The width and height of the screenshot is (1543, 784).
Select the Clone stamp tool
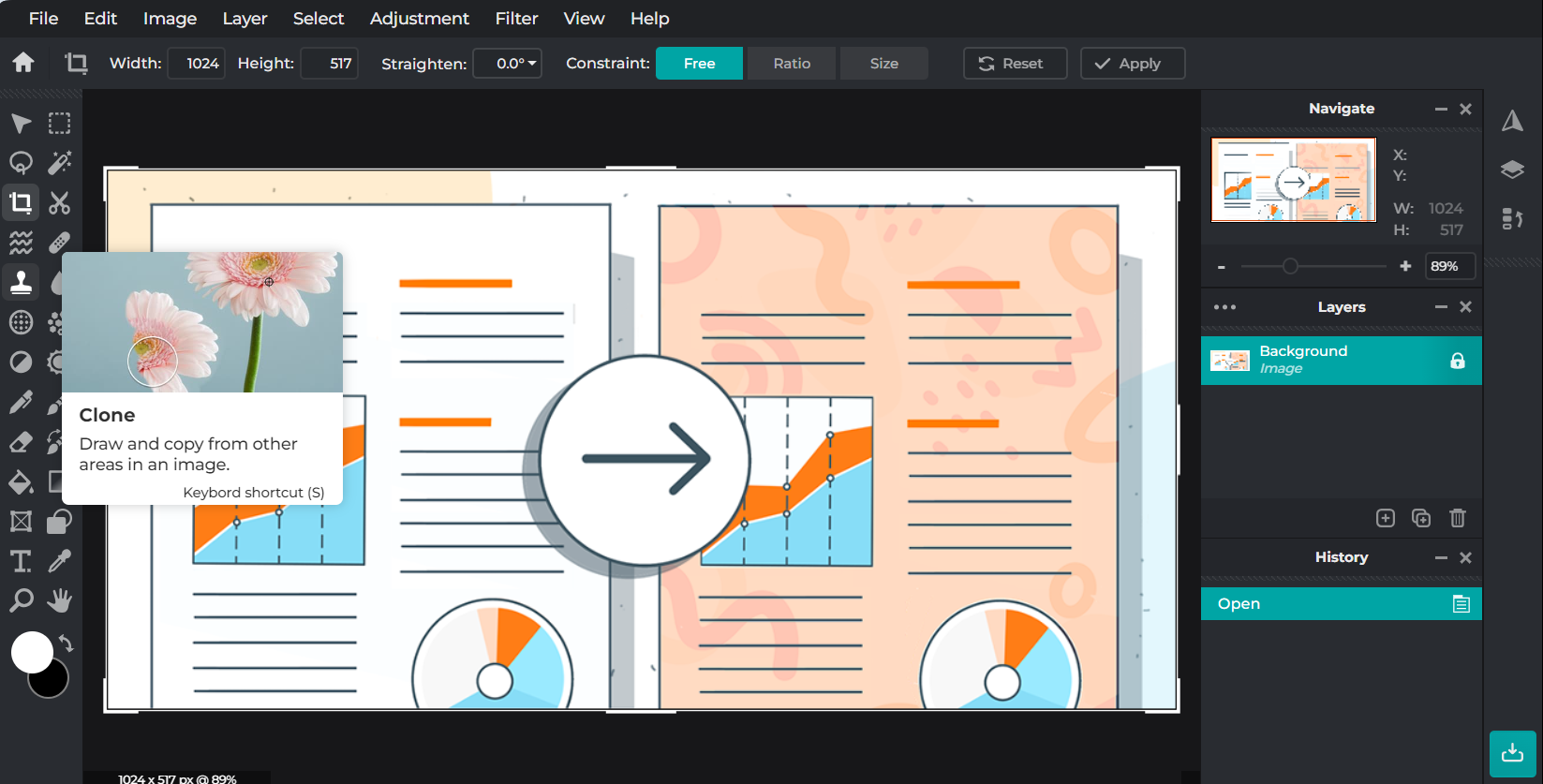[21, 282]
